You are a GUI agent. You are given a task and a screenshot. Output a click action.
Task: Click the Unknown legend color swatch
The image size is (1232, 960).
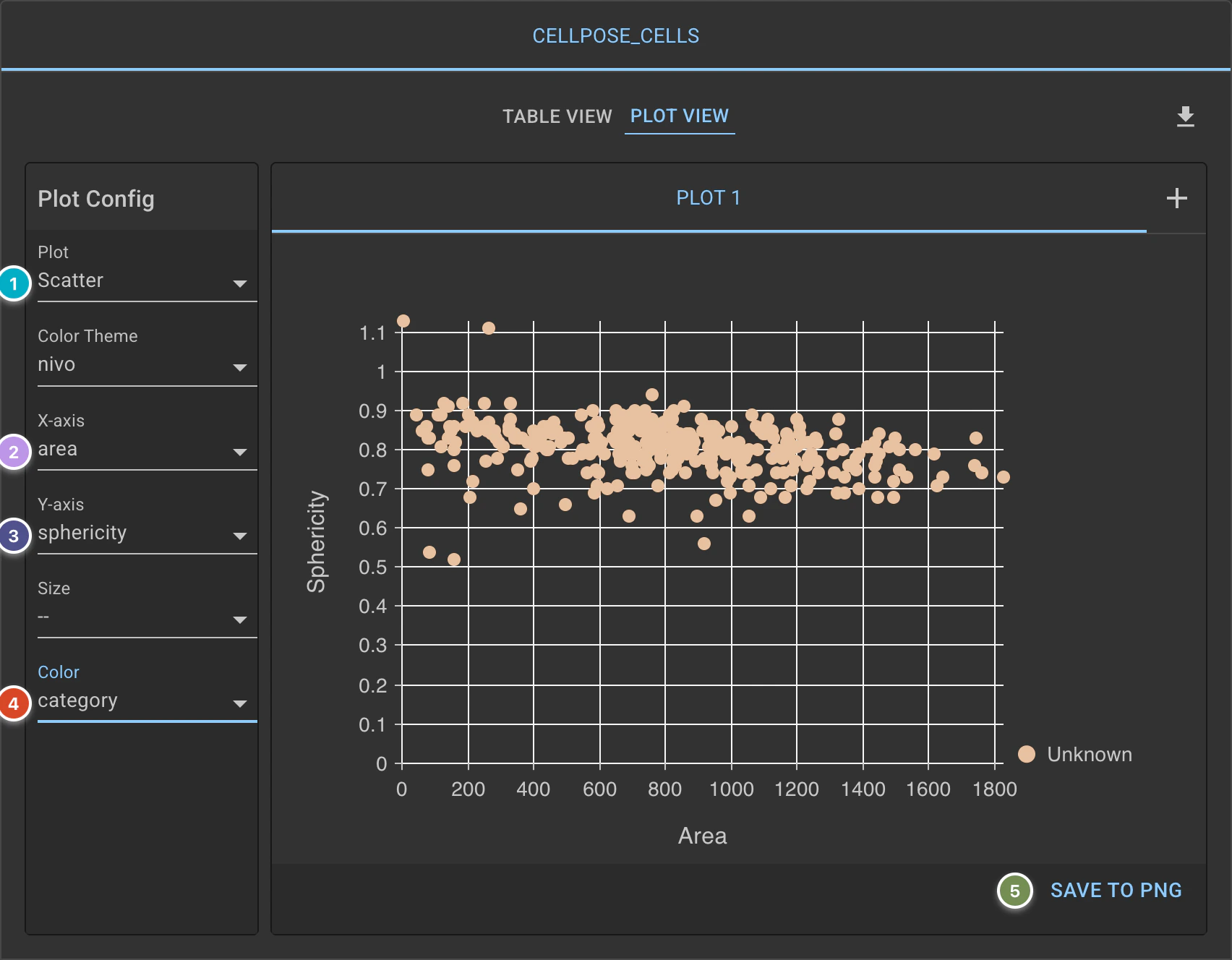click(x=1027, y=754)
